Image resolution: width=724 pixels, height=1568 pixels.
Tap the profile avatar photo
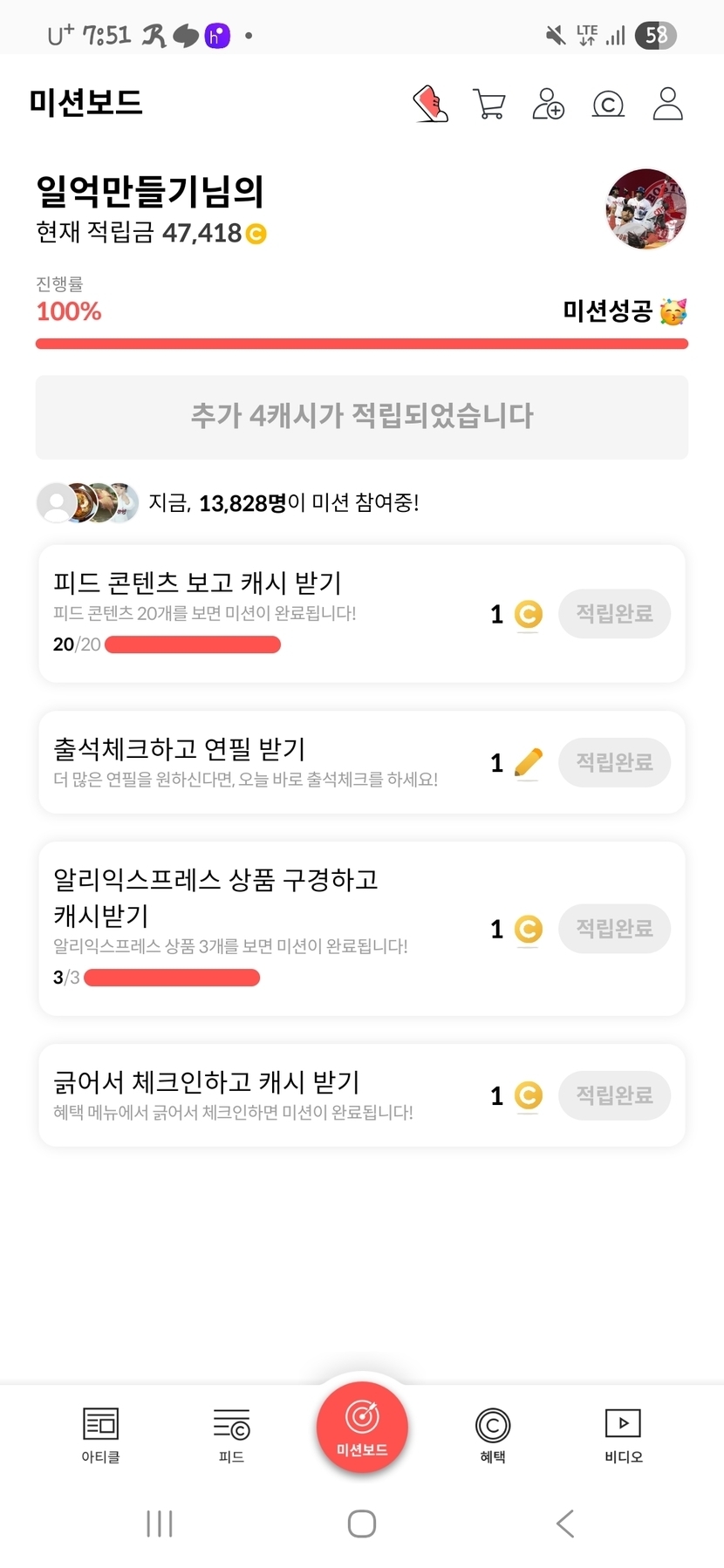645,209
